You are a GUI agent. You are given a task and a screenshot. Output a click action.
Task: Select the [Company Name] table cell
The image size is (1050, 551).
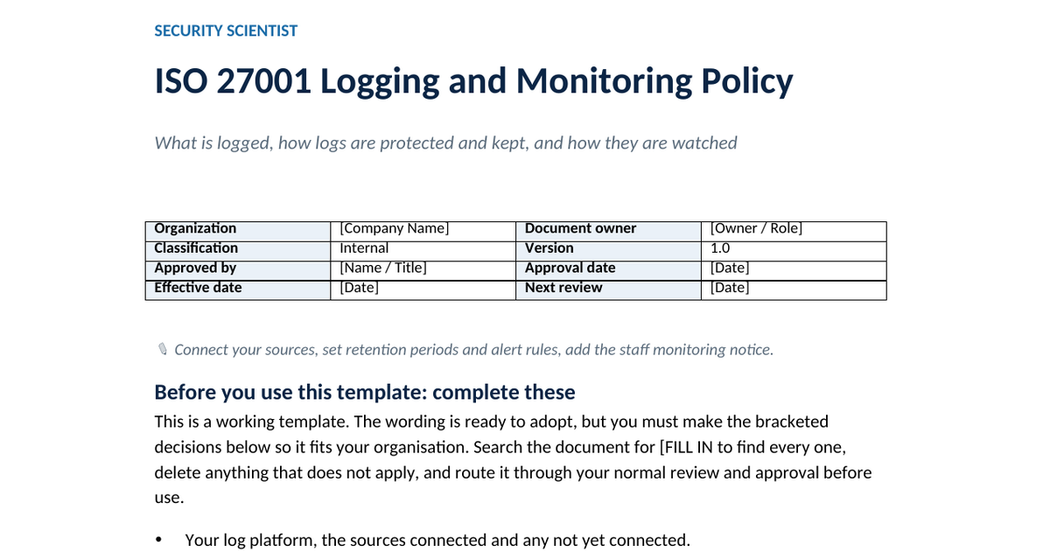coord(423,228)
